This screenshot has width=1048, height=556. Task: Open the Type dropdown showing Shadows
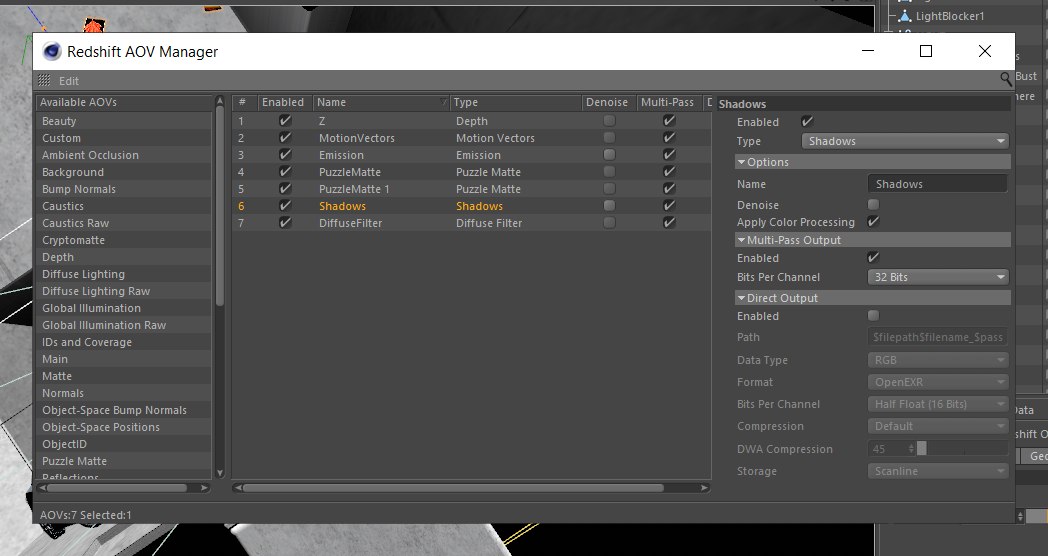click(x=904, y=141)
